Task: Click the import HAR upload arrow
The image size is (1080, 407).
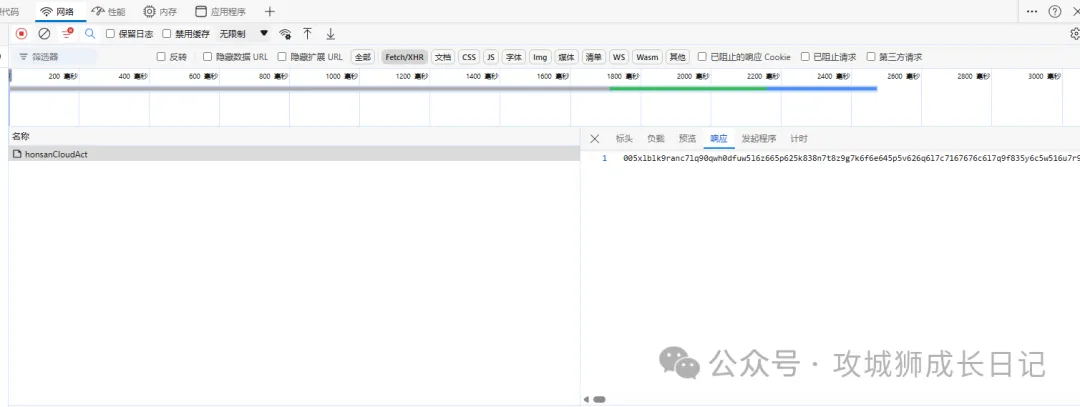Action: 307,33
